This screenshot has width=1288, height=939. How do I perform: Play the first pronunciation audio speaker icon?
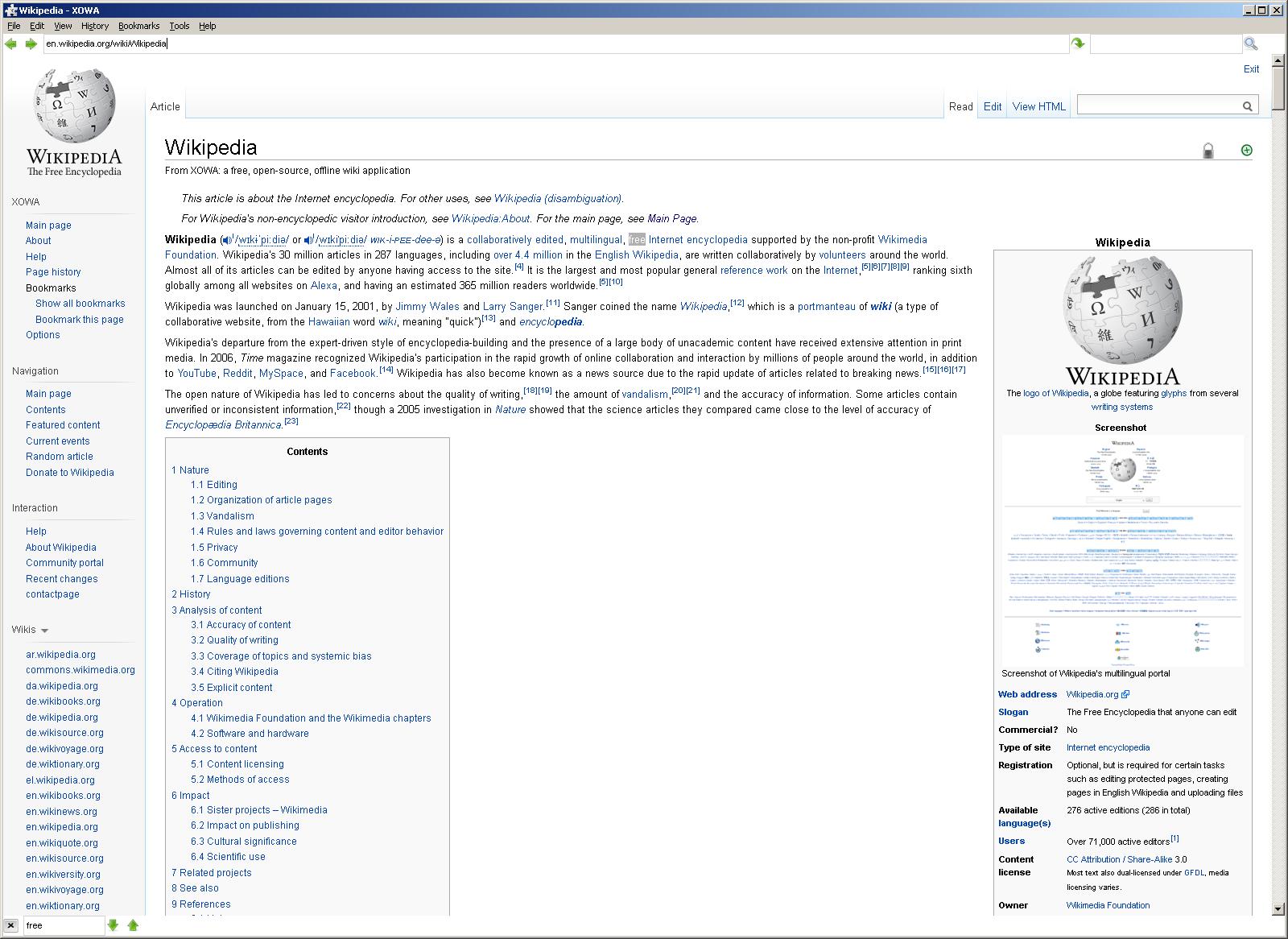click(x=228, y=240)
